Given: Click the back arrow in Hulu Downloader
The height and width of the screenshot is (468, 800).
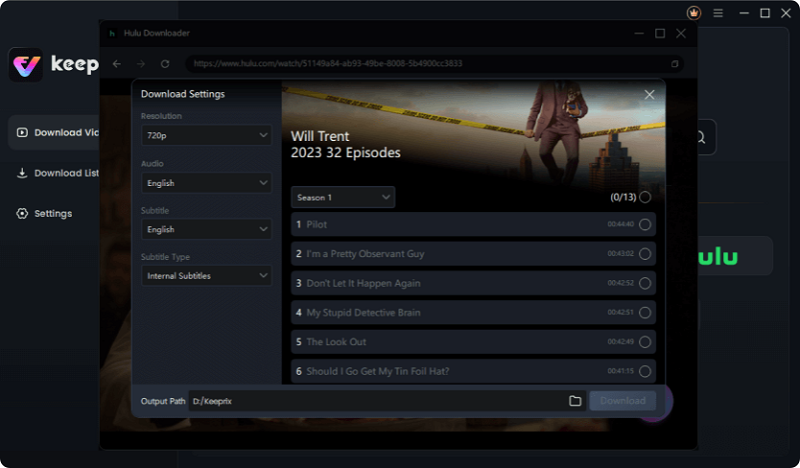Looking at the screenshot, I should coord(117,64).
